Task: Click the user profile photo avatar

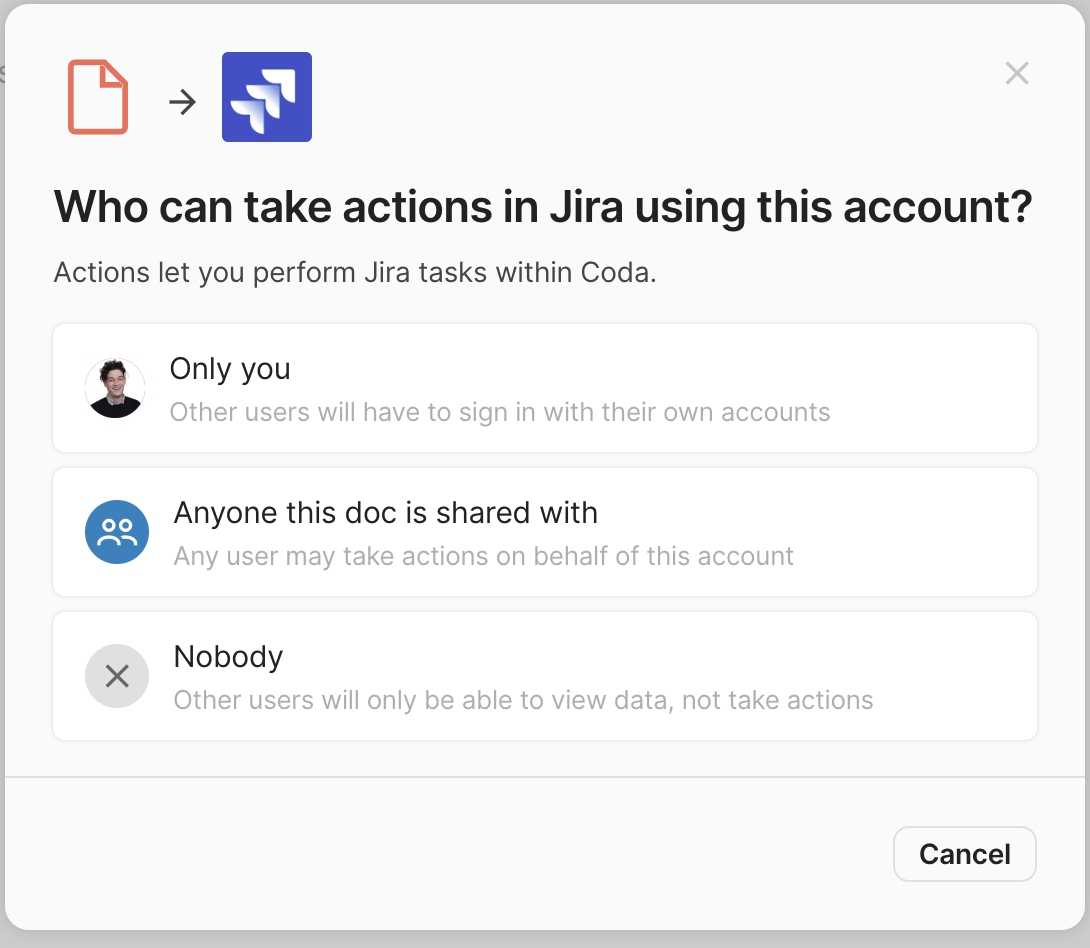Action: coord(115,388)
